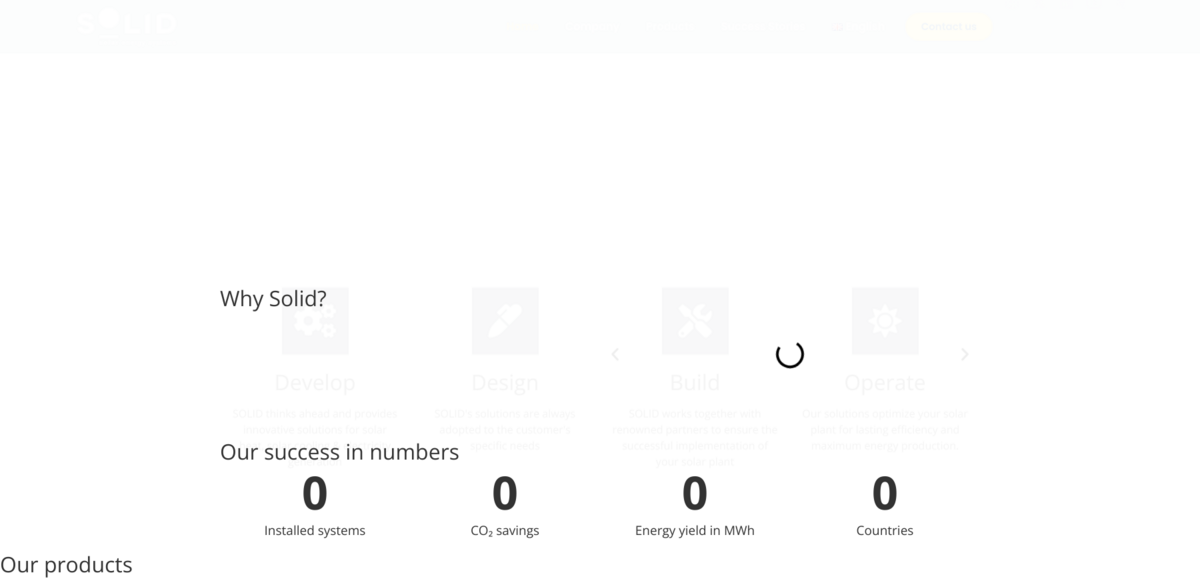
Task: Click the circular loading spinner
Action: click(790, 354)
